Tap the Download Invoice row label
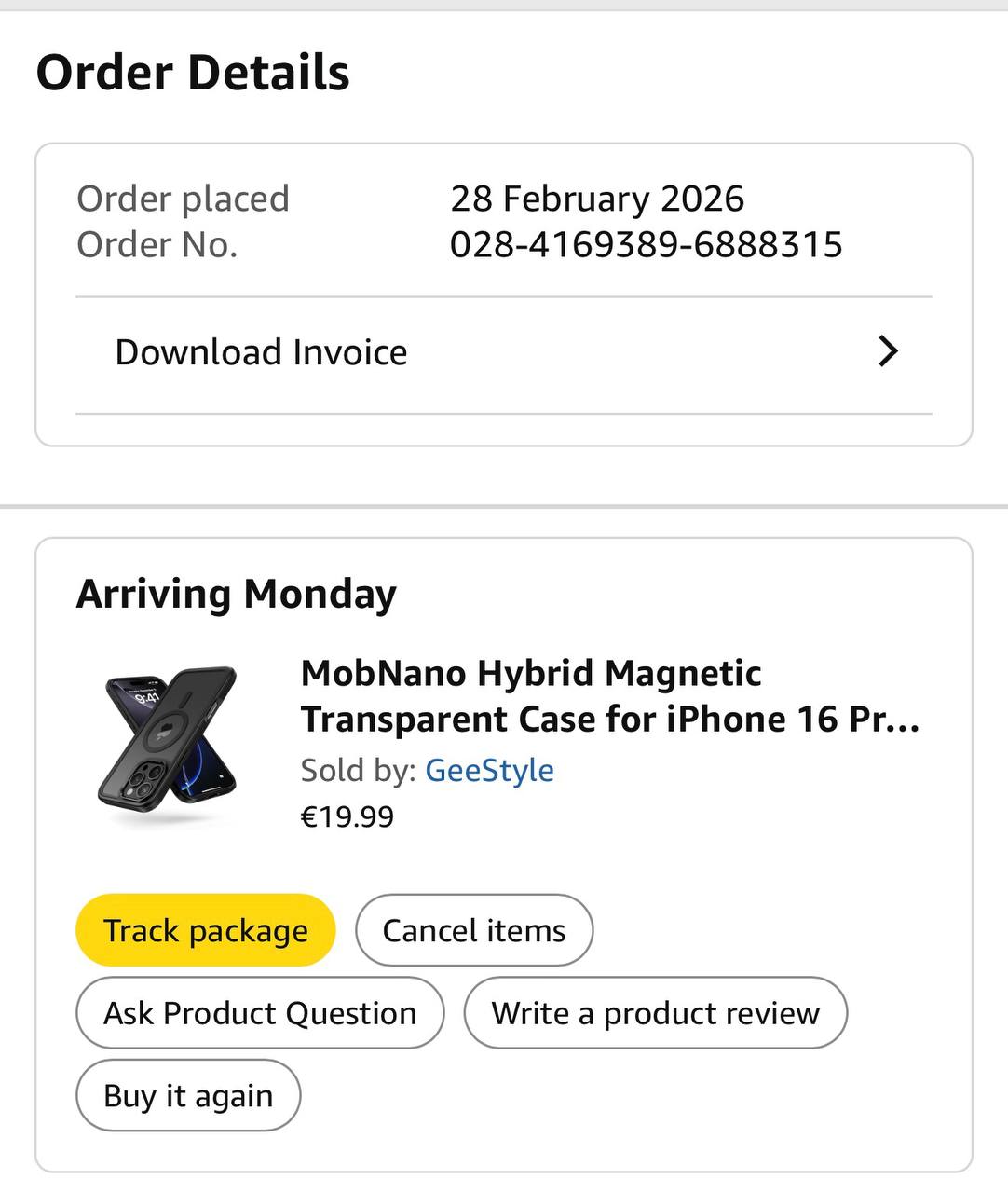1008x1193 pixels. (261, 352)
